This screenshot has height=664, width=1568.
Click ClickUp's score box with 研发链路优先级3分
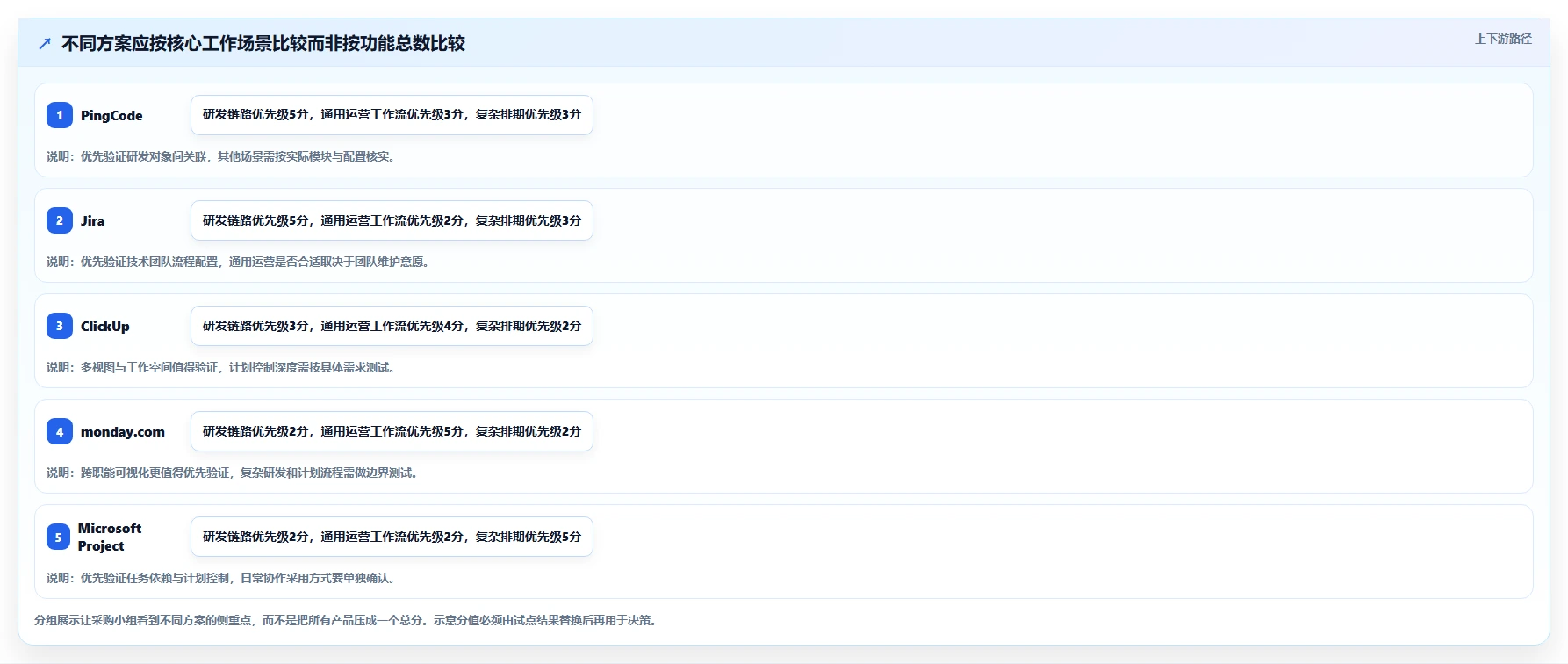pyautogui.click(x=392, y=326)
